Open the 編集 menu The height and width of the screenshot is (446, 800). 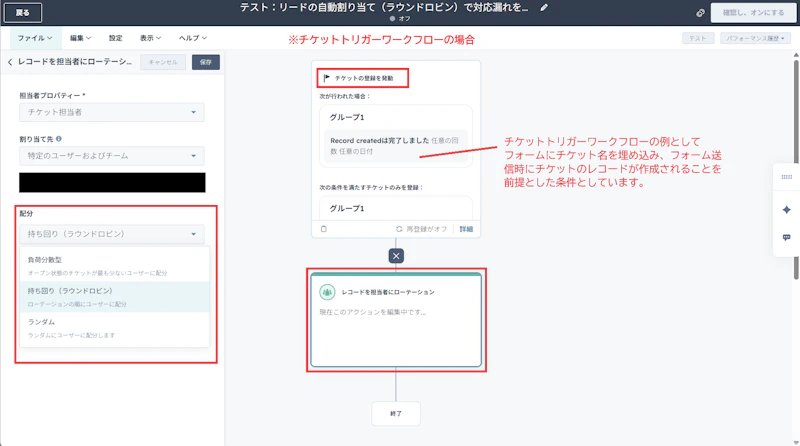pyautogui.click(x=80, y=38)
